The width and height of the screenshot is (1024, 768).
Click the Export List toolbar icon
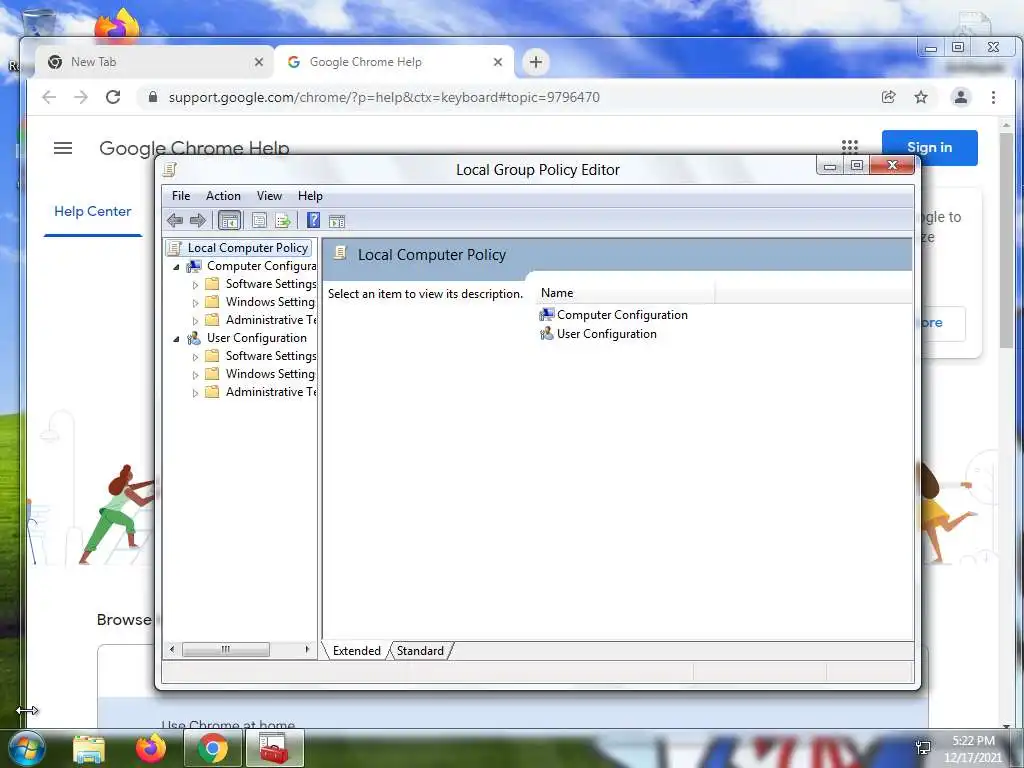pos(283,221)
